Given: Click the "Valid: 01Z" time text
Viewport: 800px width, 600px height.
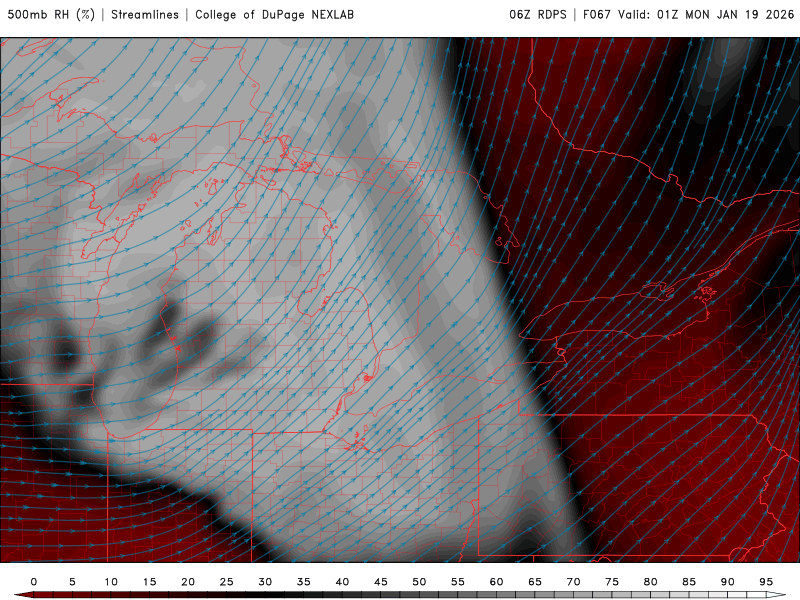Looking at the screenshot, I should pyautogui.click(x=648, y=14).
